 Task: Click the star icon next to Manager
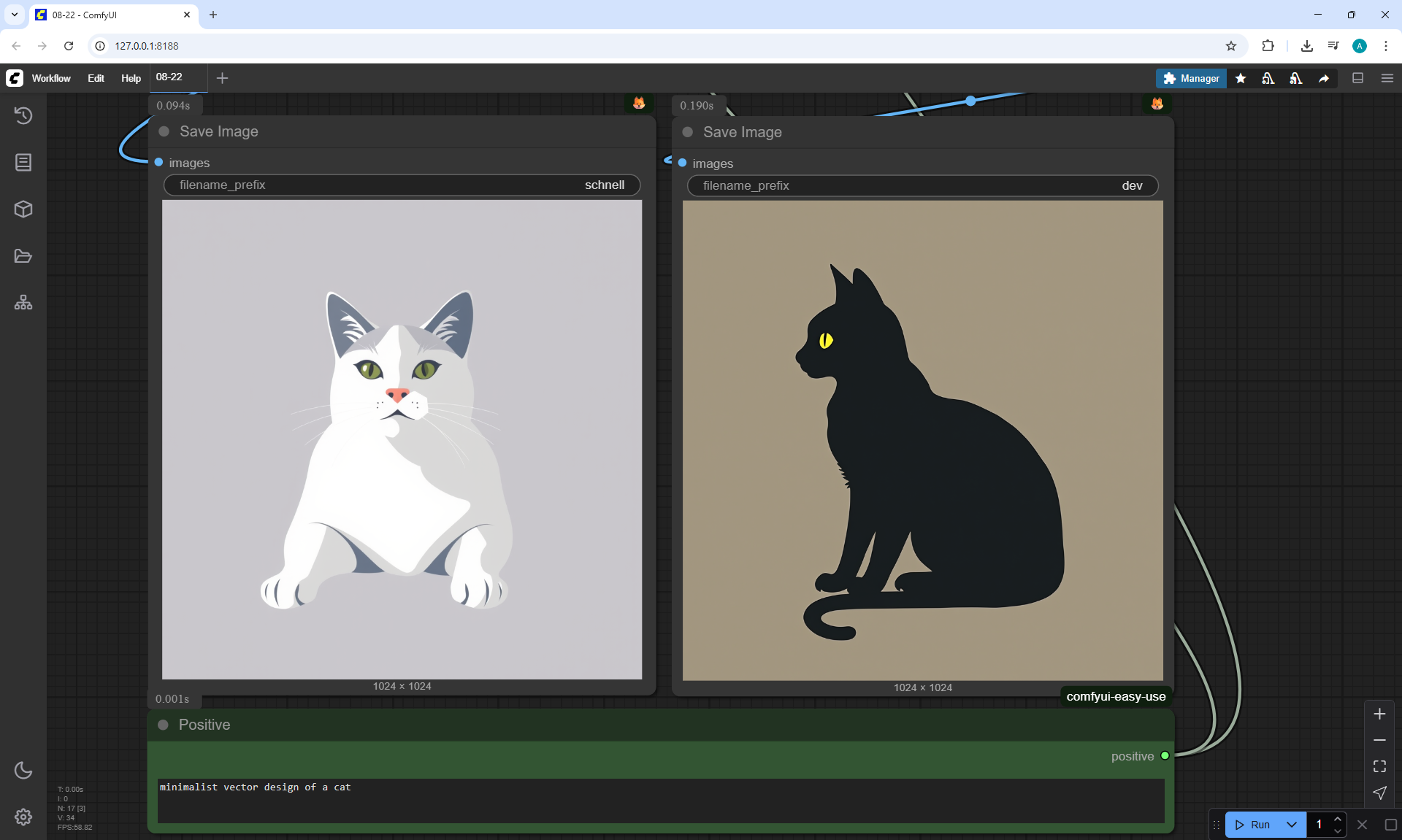1241,78
